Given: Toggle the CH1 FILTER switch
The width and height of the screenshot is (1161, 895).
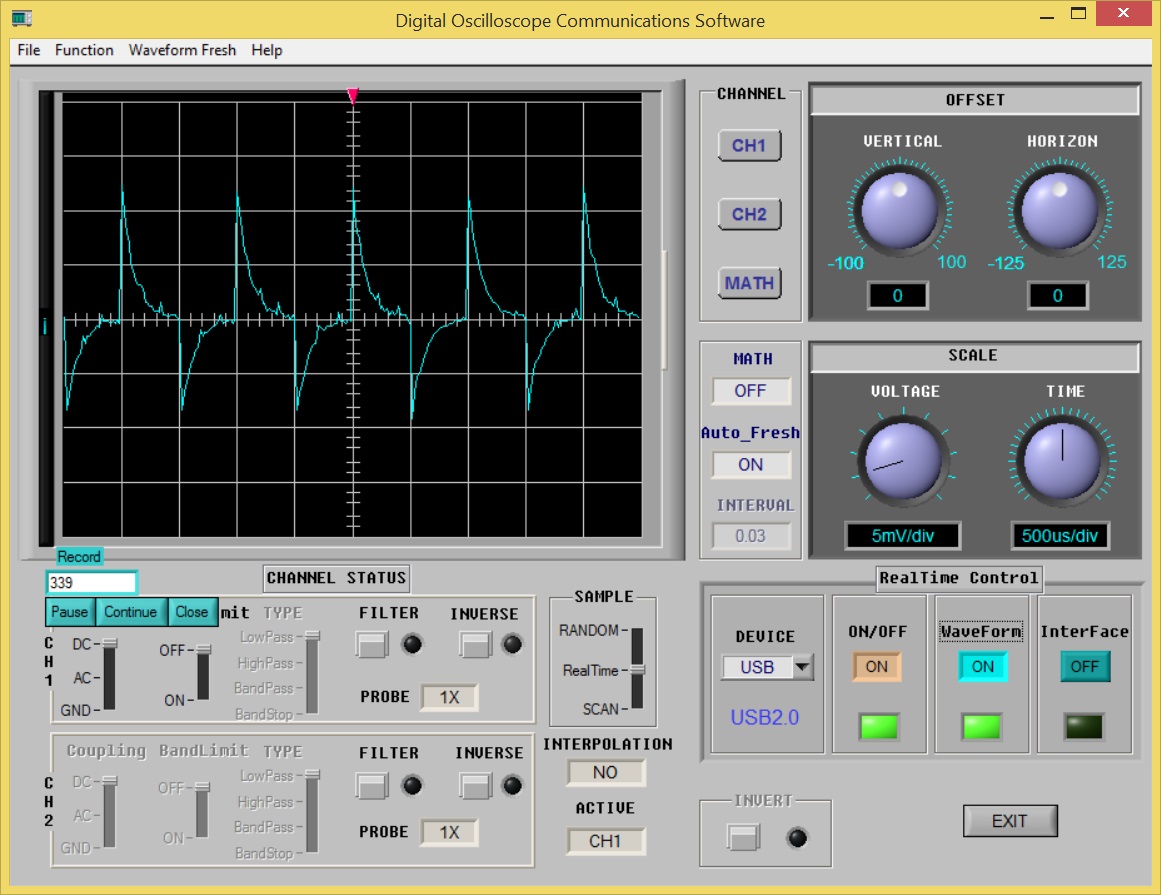Looking at the screenshot, I should (x=372, y=644).
